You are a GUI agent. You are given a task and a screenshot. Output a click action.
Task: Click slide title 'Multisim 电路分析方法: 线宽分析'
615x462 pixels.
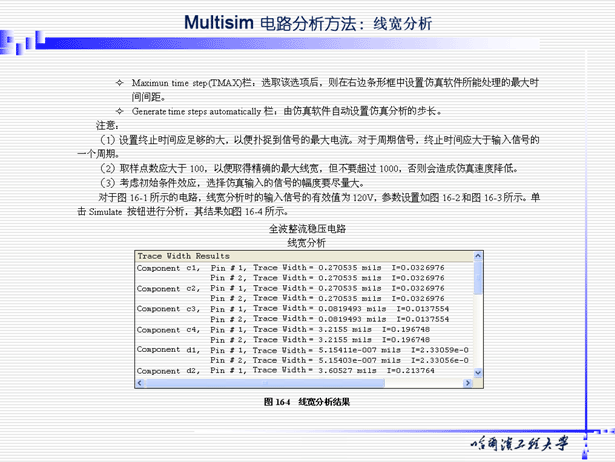pos(308,23)
